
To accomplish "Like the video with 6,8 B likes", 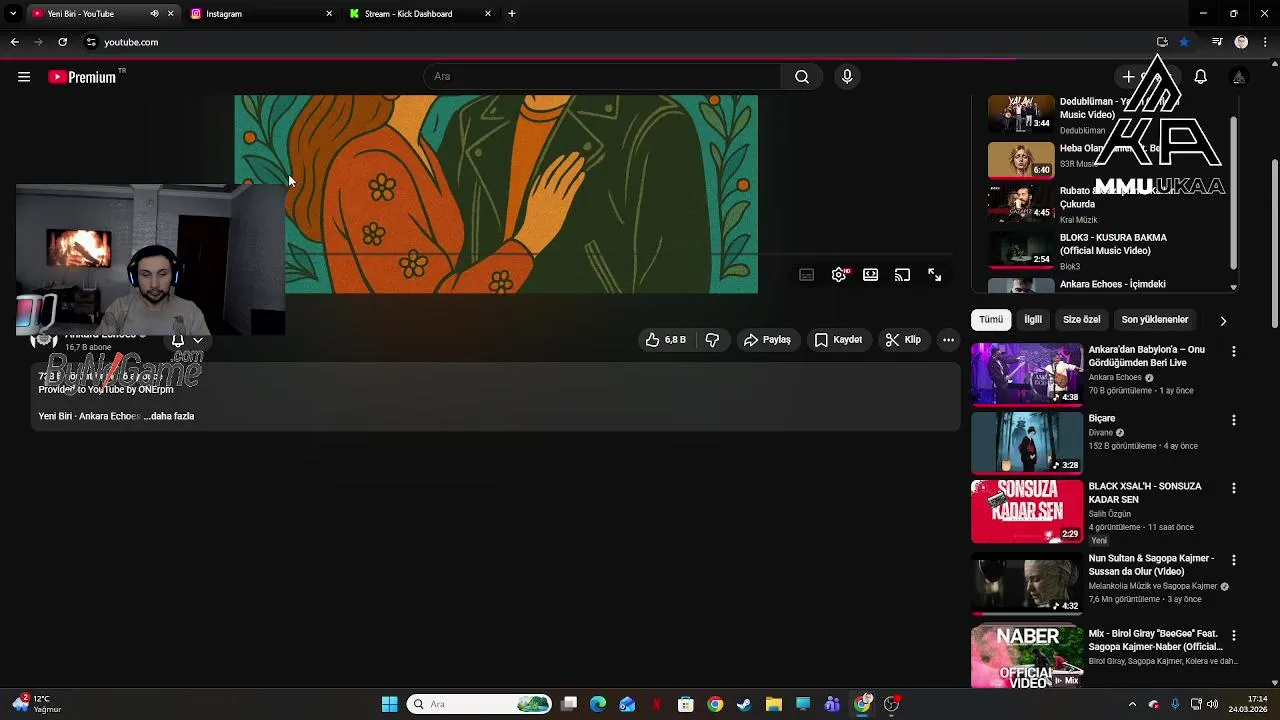I will coord(666,340).
